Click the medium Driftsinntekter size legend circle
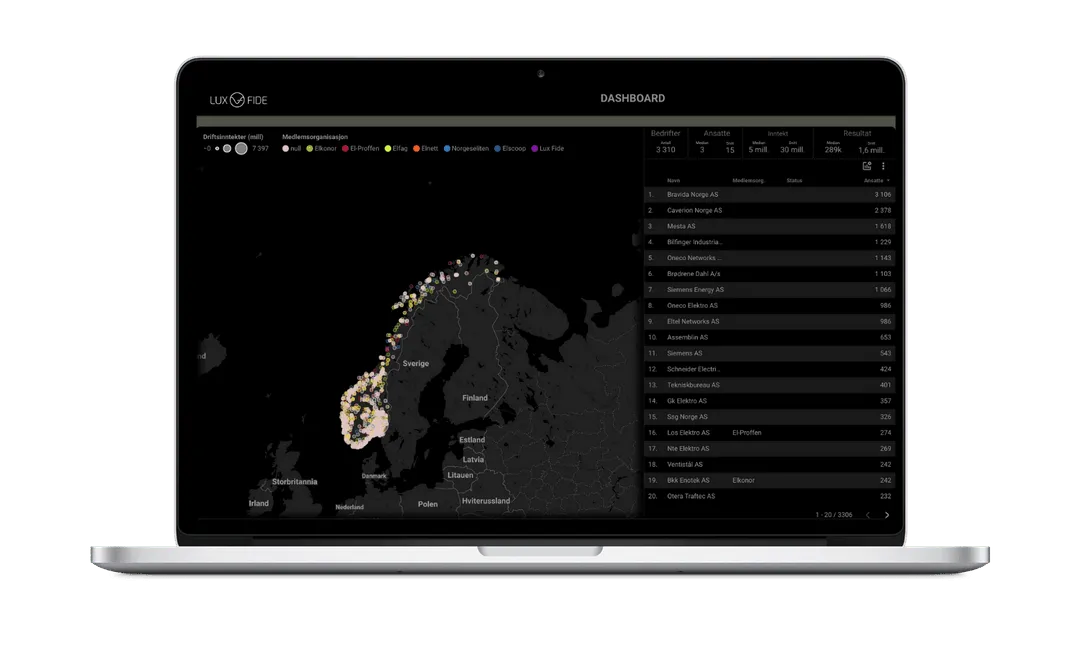 (227, 148)
